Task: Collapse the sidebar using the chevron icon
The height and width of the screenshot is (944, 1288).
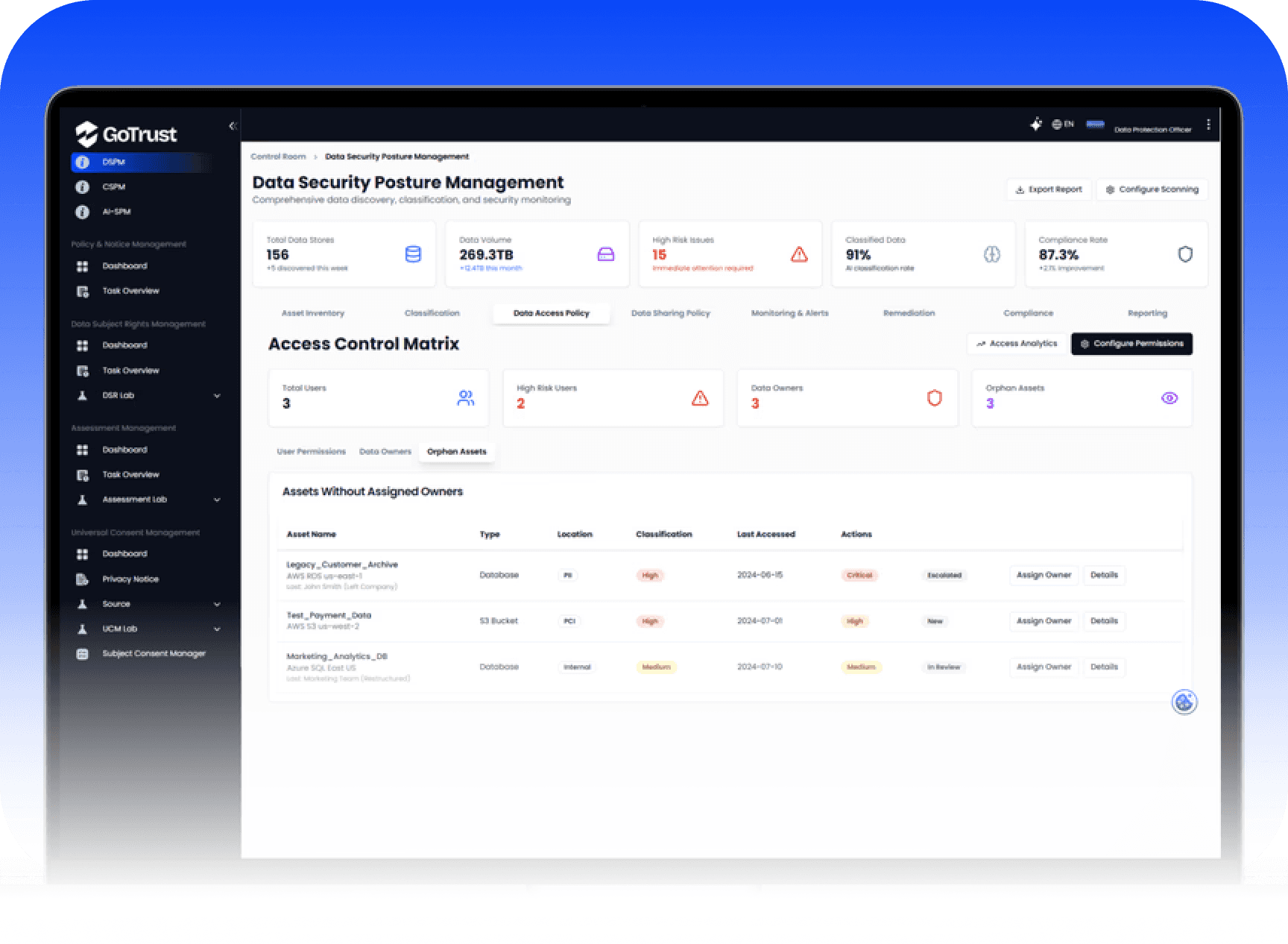Action: click(233, 126)
